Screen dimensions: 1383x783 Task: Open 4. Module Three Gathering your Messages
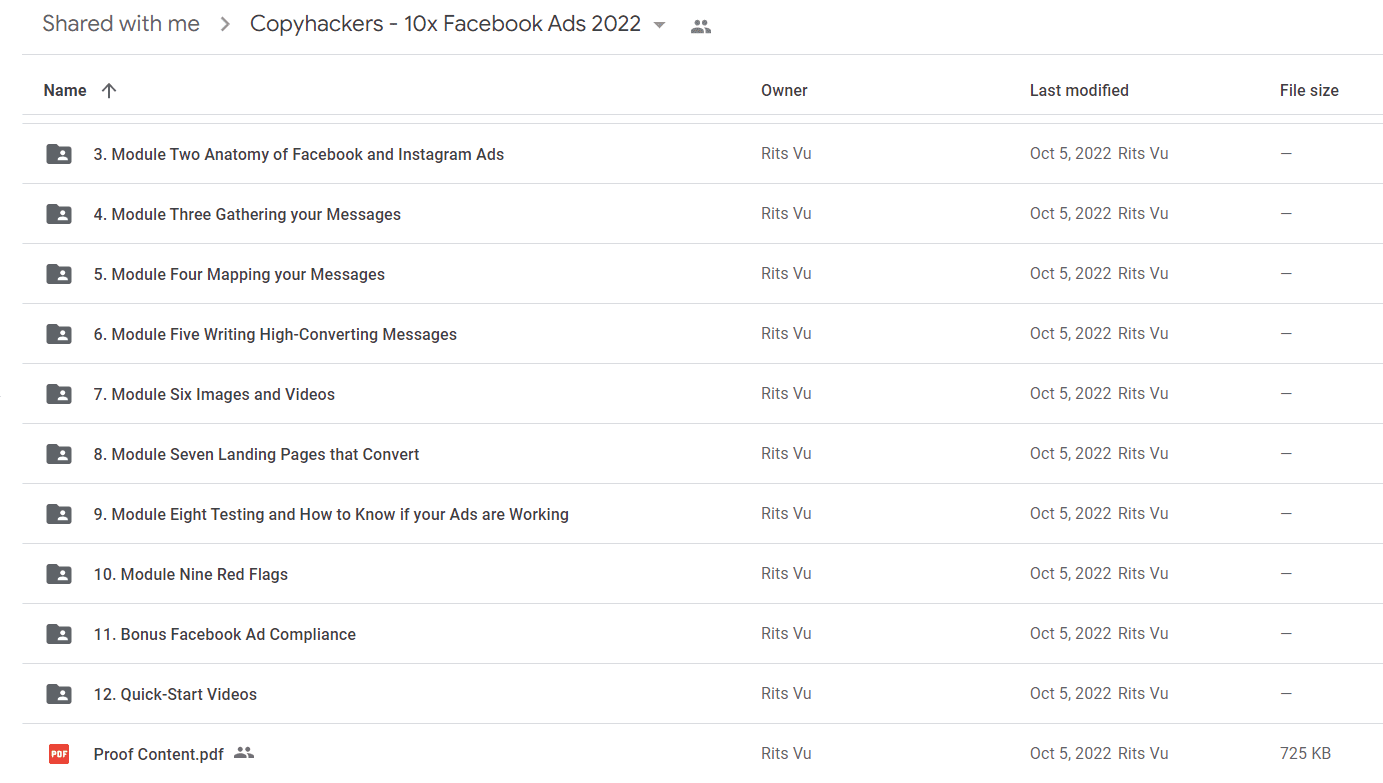point(247,214)
